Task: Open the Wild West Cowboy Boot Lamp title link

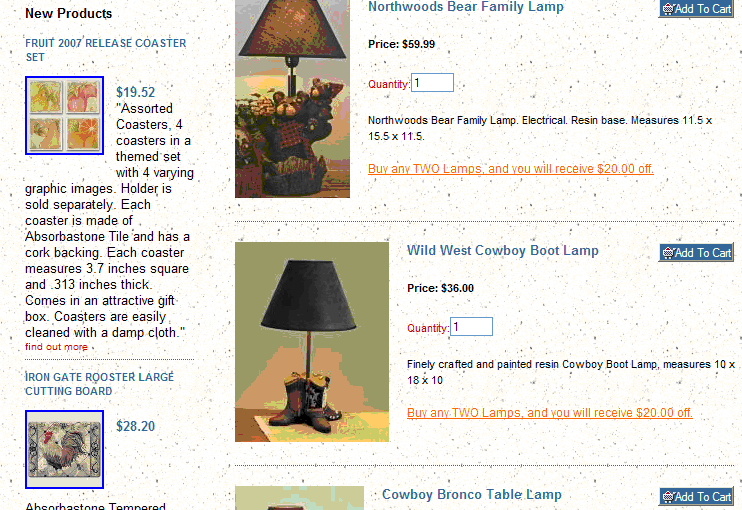Action: pyautogui.click(x=503, y=250)
